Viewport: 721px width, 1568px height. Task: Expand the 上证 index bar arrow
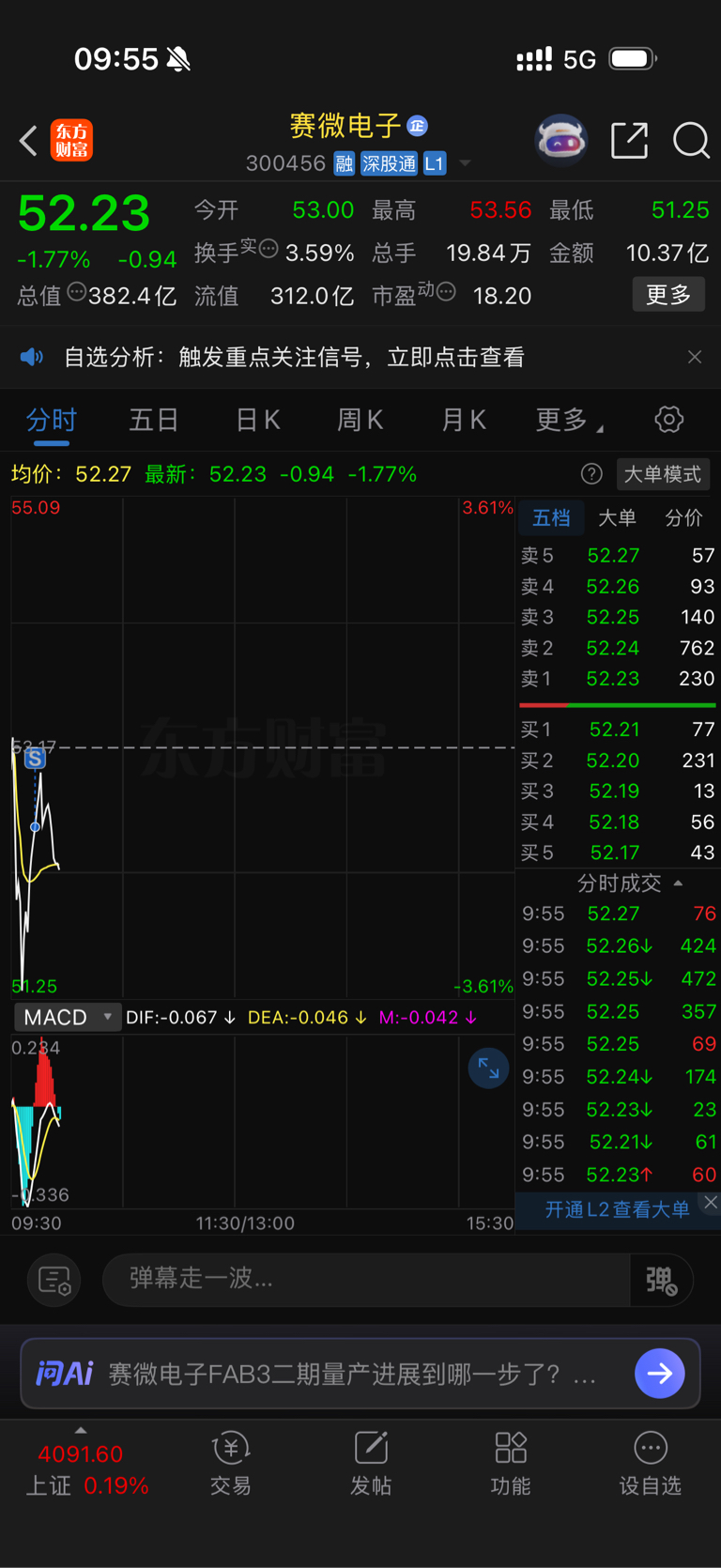(81, 1430)
